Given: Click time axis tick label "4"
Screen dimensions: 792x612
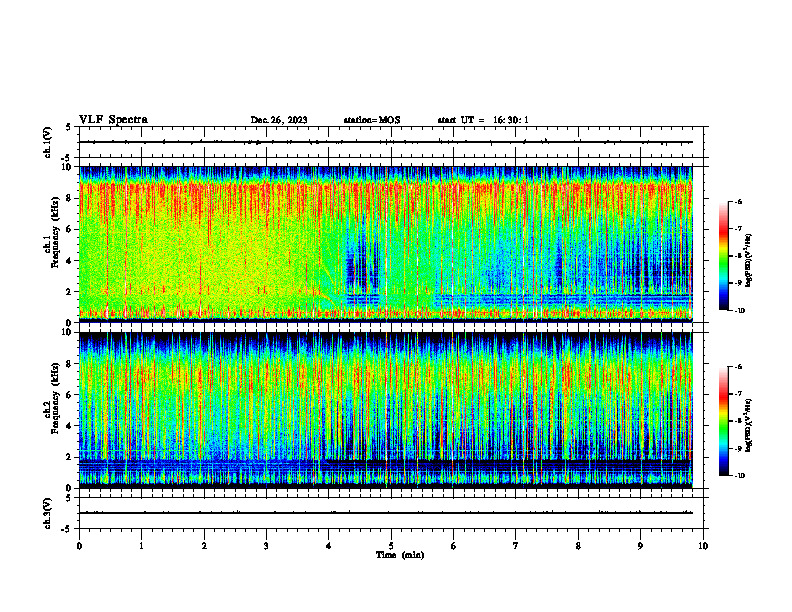Looking at the screenshot, I should pyautogui.click(x=329, y=546).
